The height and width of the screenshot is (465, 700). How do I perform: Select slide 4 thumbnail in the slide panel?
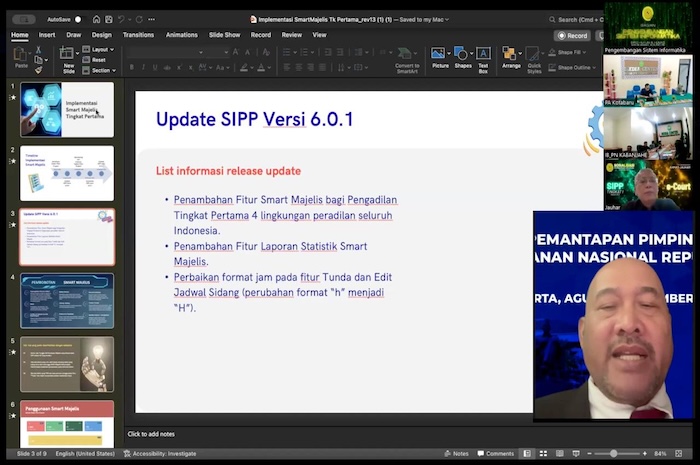pyautogui.click(x=67, y=300)
